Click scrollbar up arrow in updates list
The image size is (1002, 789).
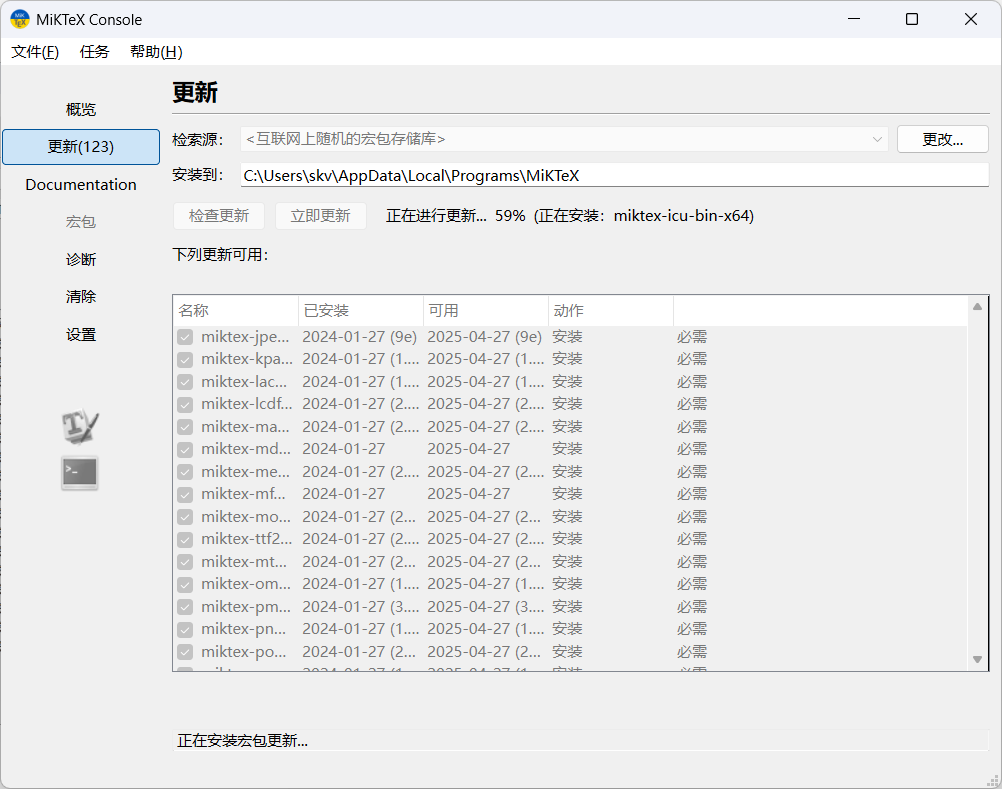click(977, 307)
